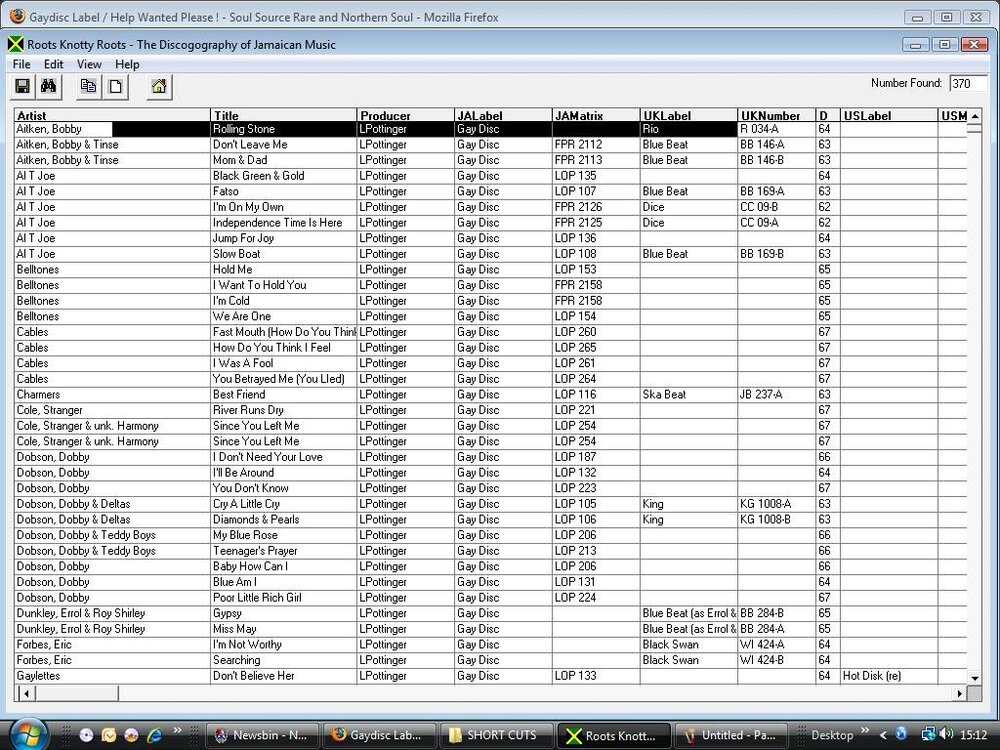Click the vertical scrollbar up arrow

[x=974, y=116]
